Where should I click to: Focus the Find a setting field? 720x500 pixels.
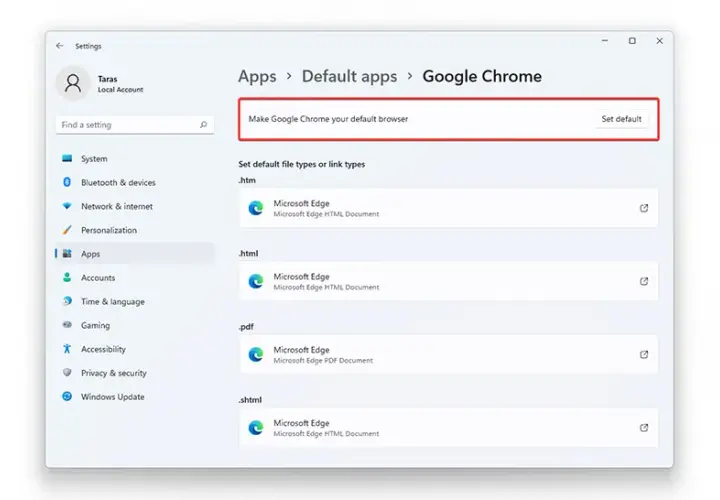click(135, 124)
